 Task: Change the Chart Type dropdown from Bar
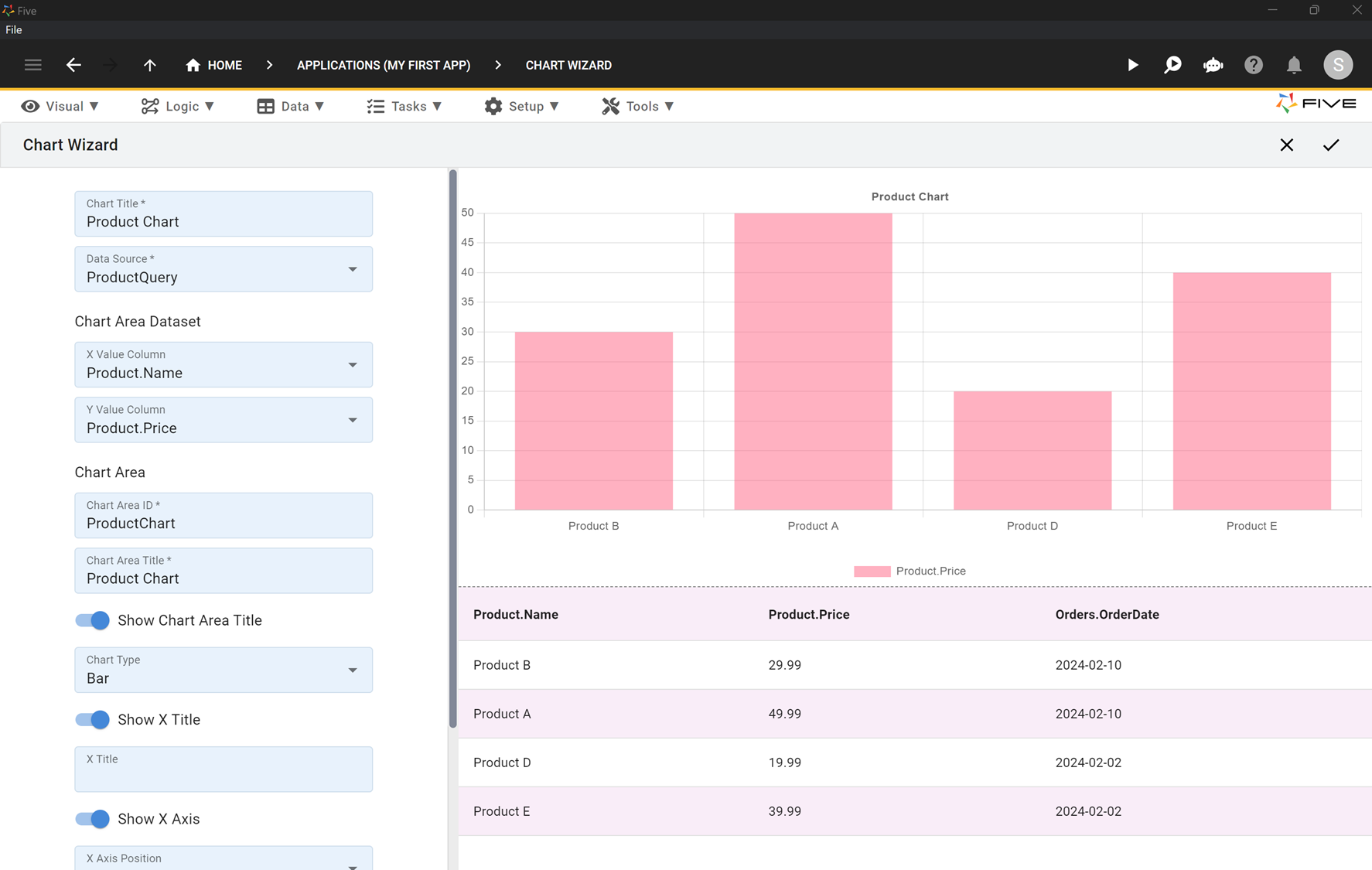[353, 670]
